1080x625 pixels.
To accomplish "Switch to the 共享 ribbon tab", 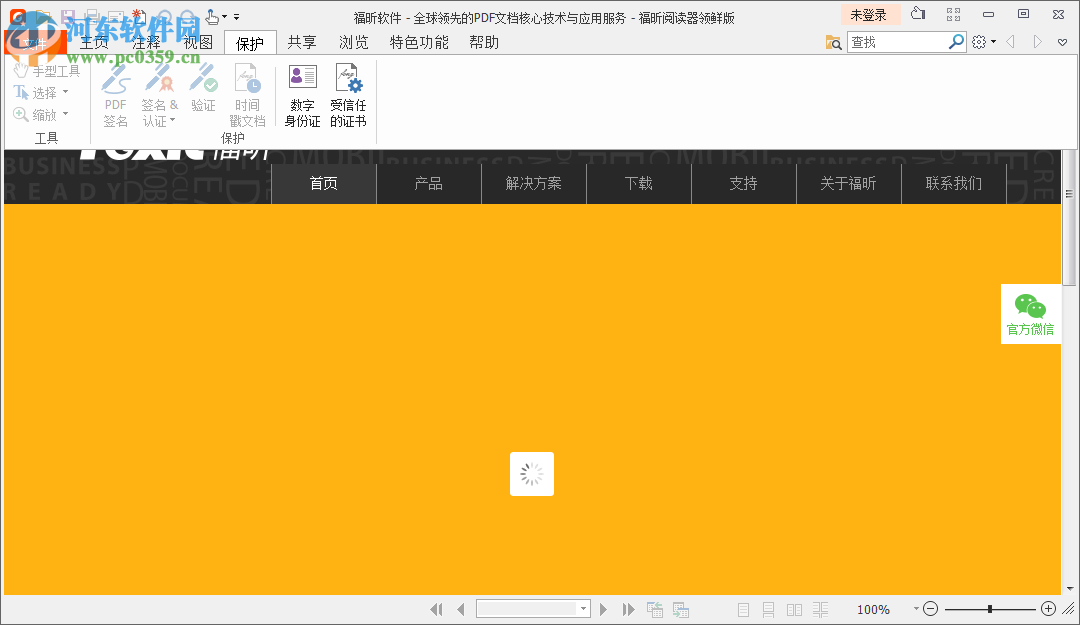I will tap(301, 42).
